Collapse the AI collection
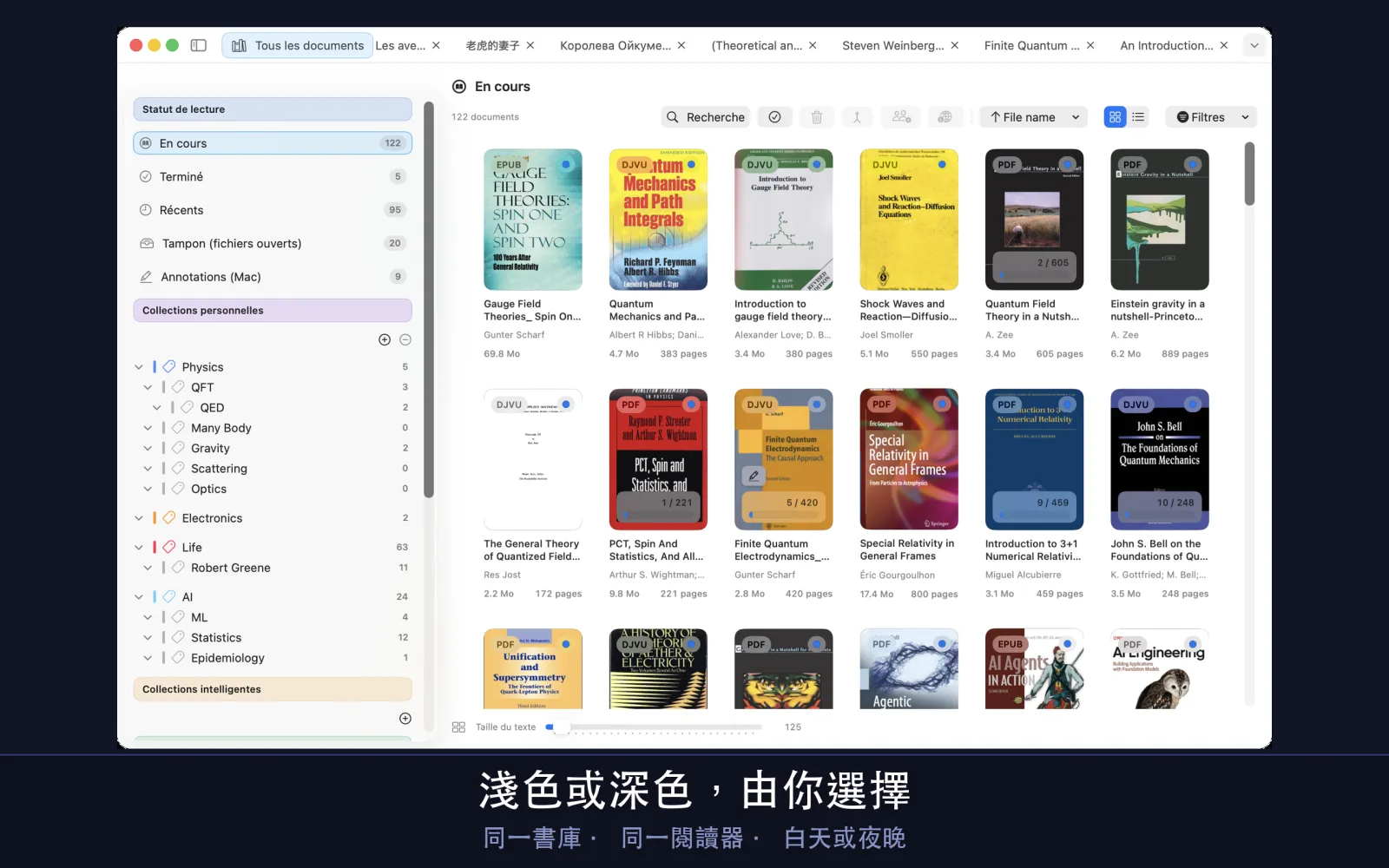This screenshot has height=868, width=1389. point(139,597)
